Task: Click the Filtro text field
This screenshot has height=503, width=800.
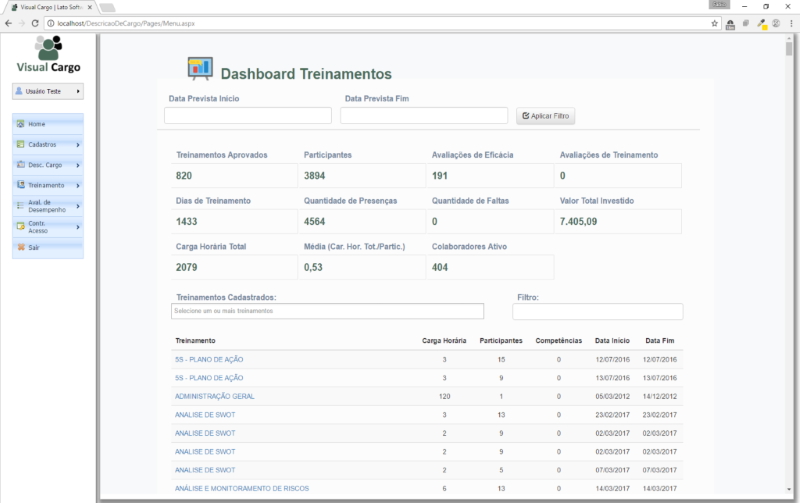Action: click(597, 311)
